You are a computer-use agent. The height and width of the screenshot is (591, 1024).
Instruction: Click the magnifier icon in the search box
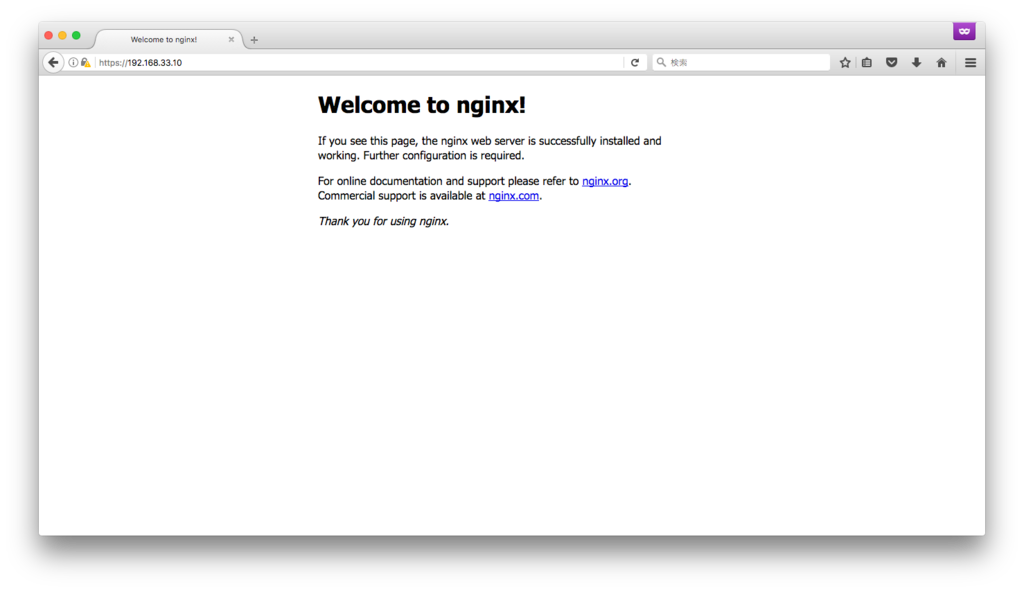(x=661, y=62)
